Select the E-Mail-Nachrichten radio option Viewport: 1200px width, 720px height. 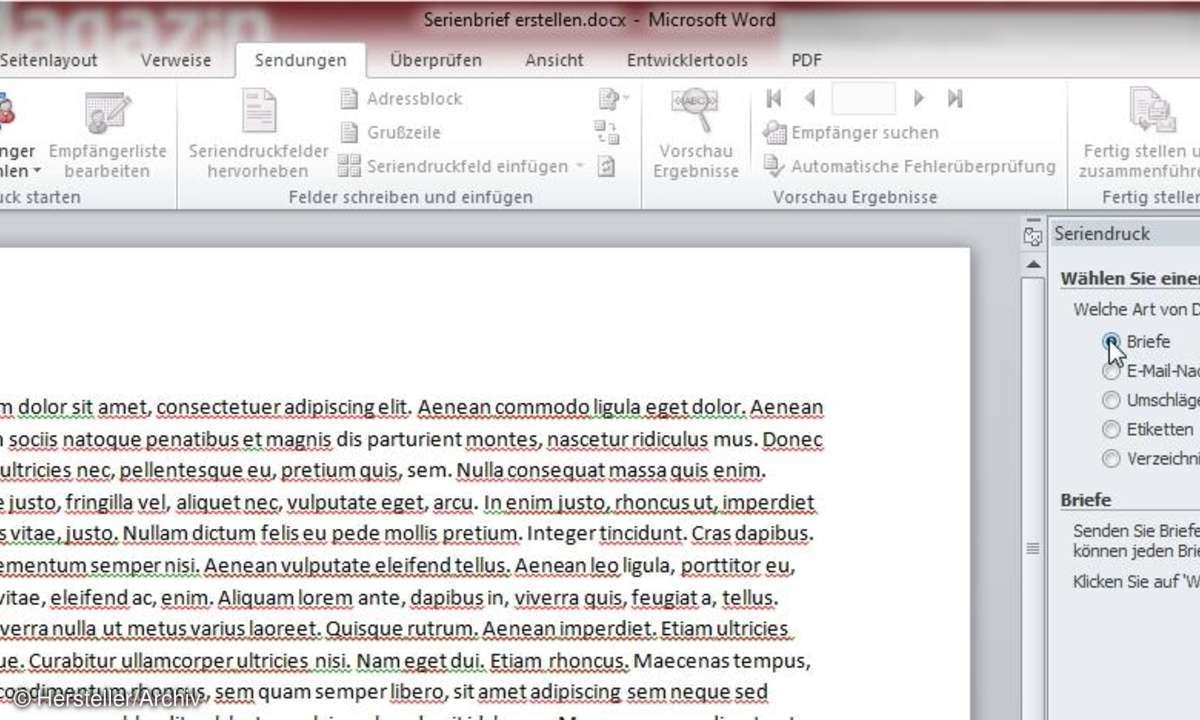(x=1111, y=371)
